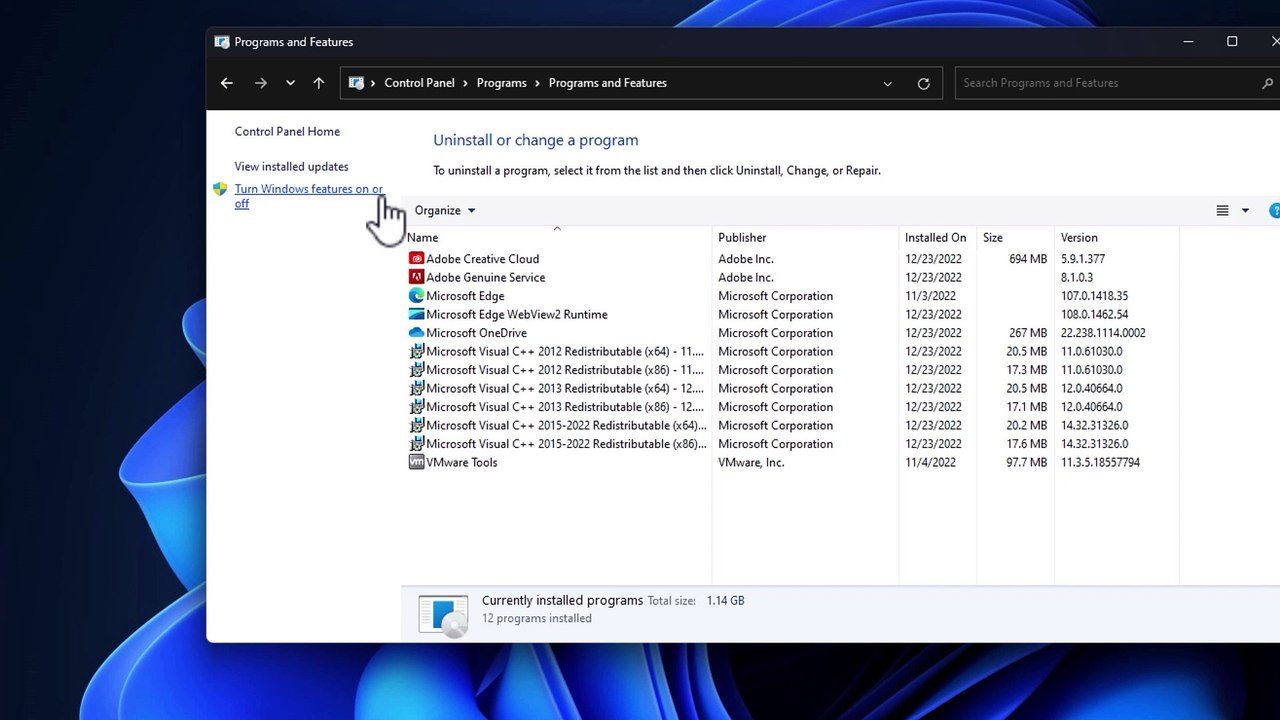Open View installed updates link
The image size is (1280, 720).
pyautogui.click(x=291, y=167)
